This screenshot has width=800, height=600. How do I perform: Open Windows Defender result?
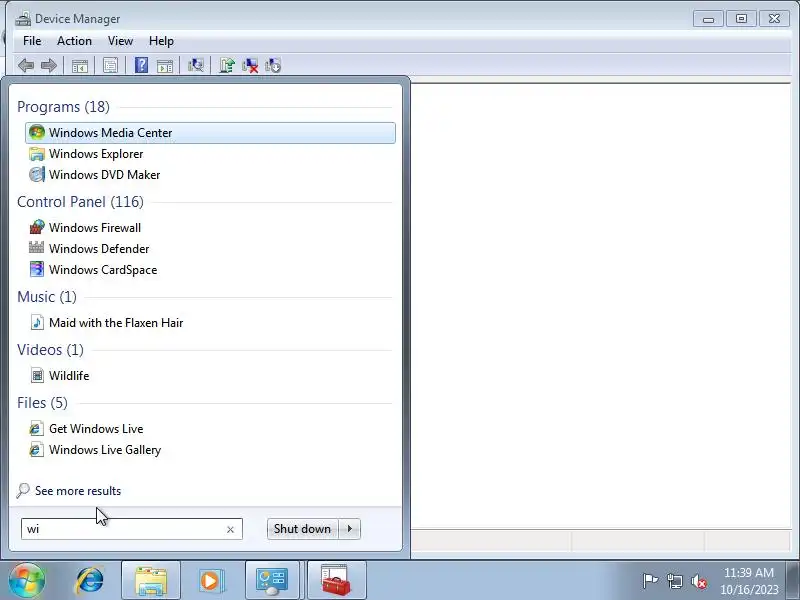tap(210, 248)
